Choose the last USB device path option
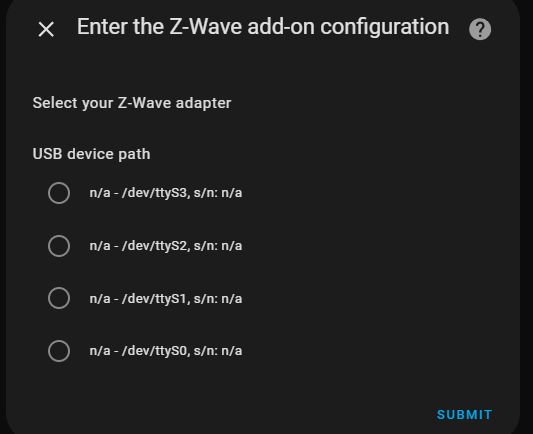533x434 pixels. pyautogui.click(x=59, y=351)
